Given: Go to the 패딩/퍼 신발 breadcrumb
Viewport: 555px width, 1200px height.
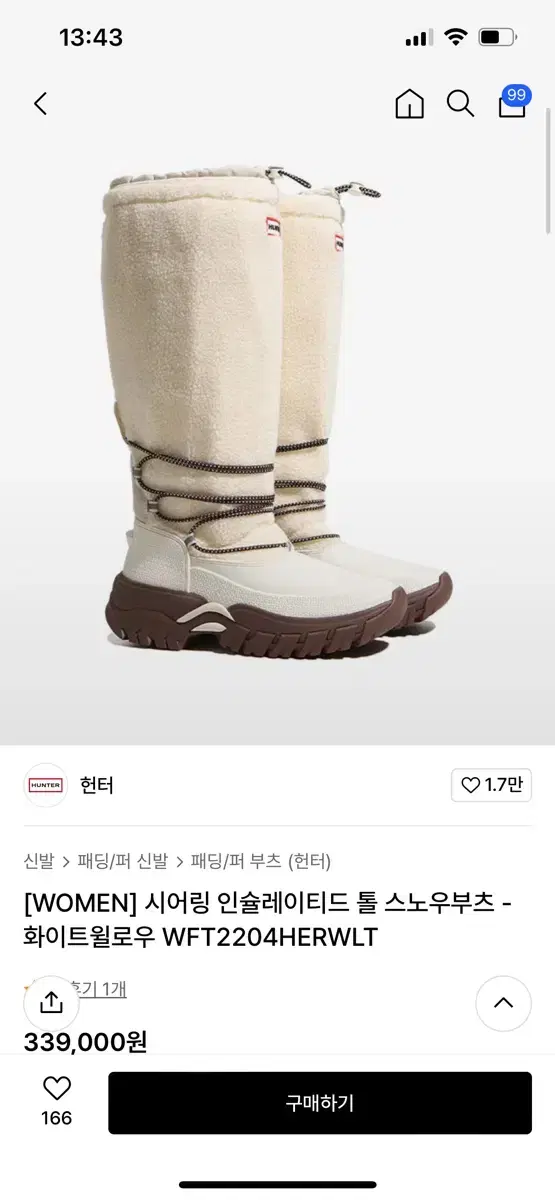Looking at the screenshot, I should (122, 860).
